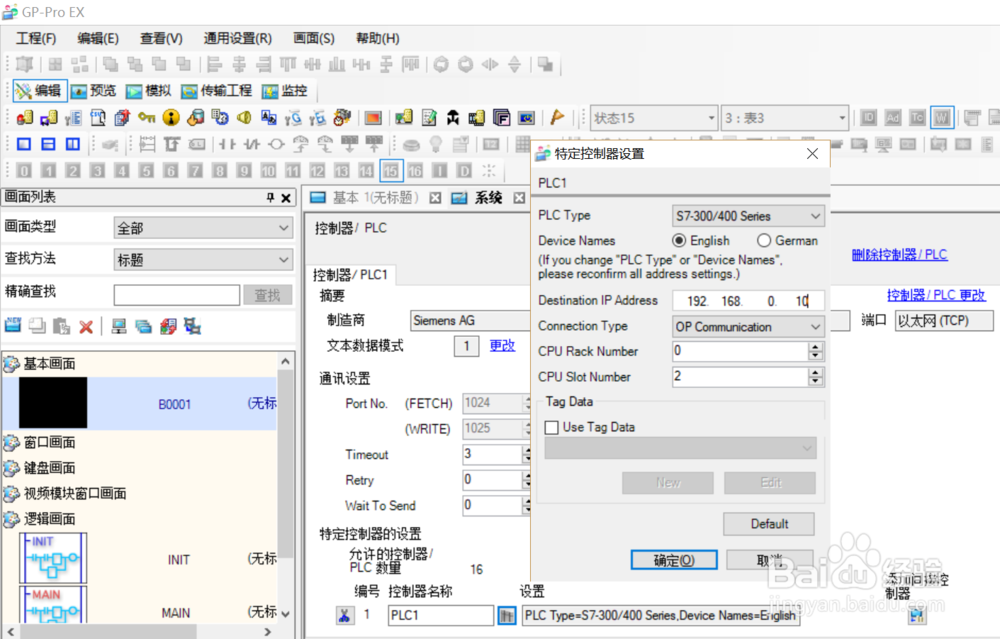Select the English device names radio button

point(679,240)
